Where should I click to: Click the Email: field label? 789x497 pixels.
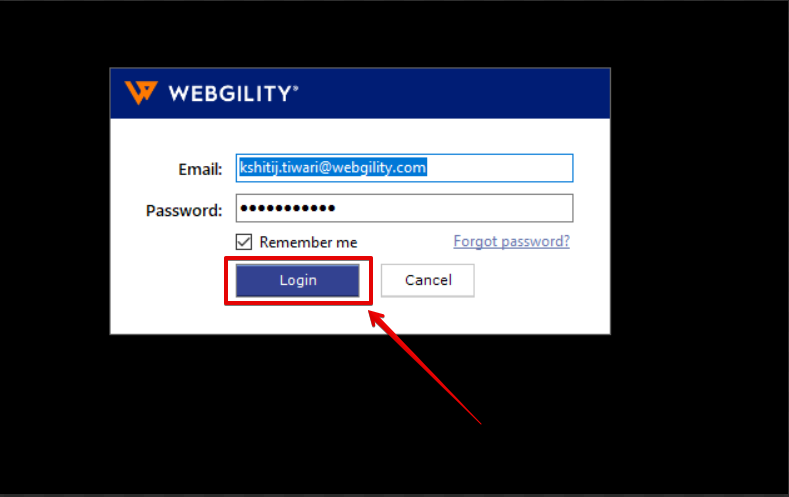(200, 170)
